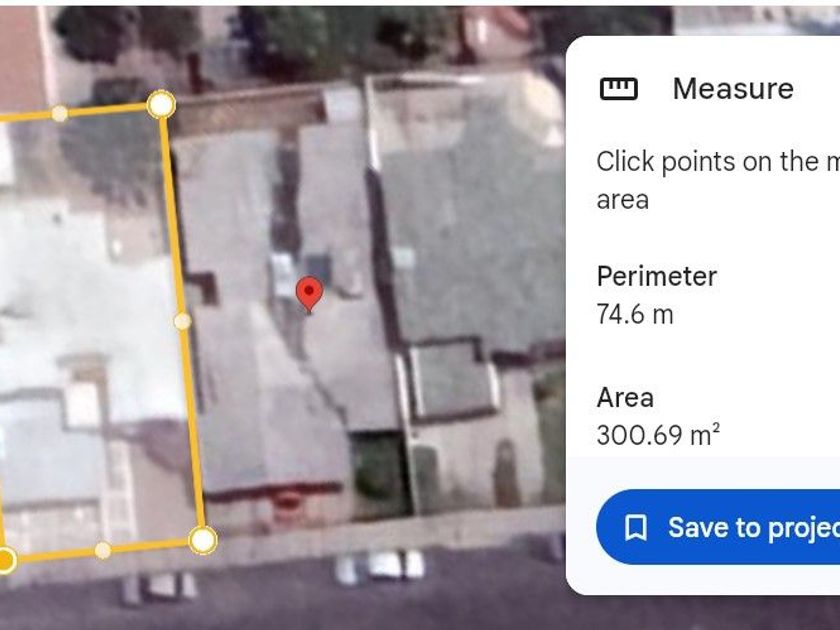This screenshot has width=840, height=630.
Task: Click the Perimeter value 74.6 m
Action: [635, 314]
